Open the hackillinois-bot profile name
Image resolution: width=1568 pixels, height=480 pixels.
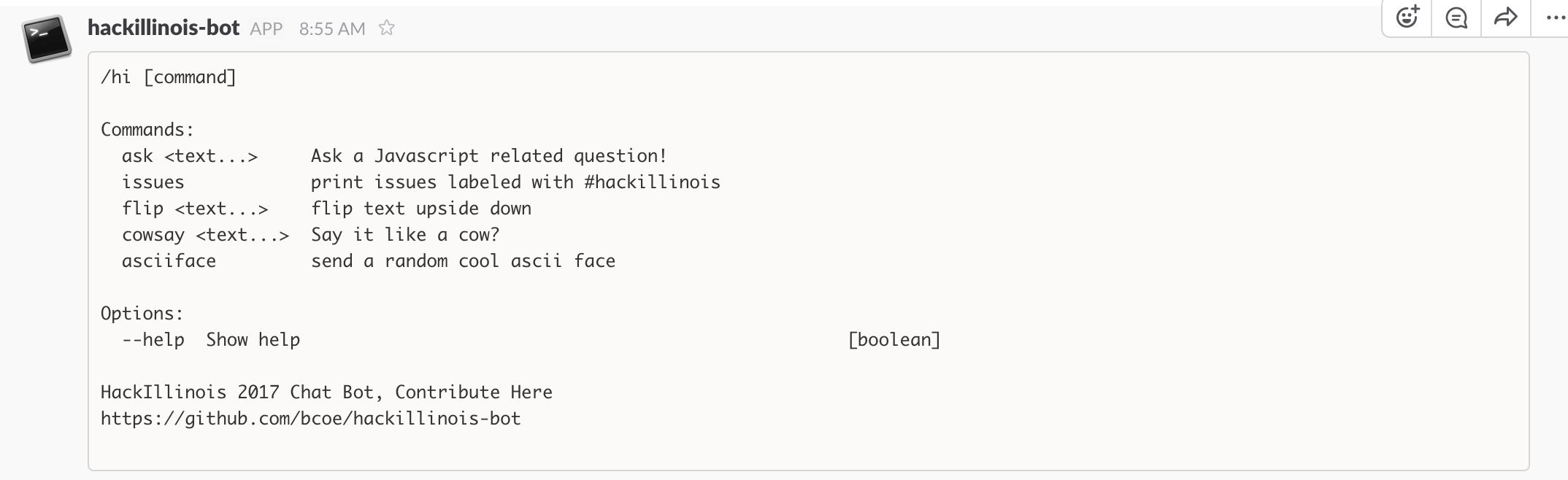[x=164, y=28]
